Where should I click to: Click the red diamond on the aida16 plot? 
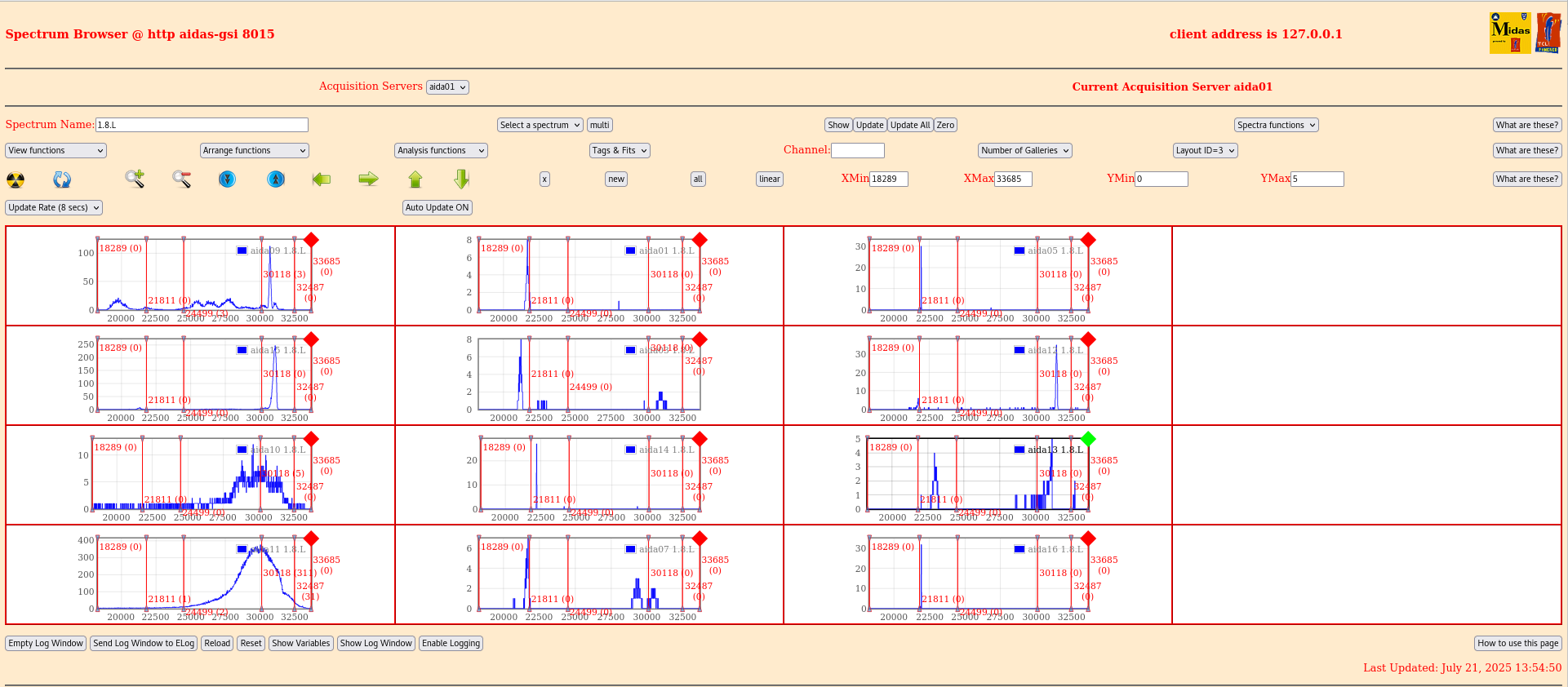pos(1088,539)
